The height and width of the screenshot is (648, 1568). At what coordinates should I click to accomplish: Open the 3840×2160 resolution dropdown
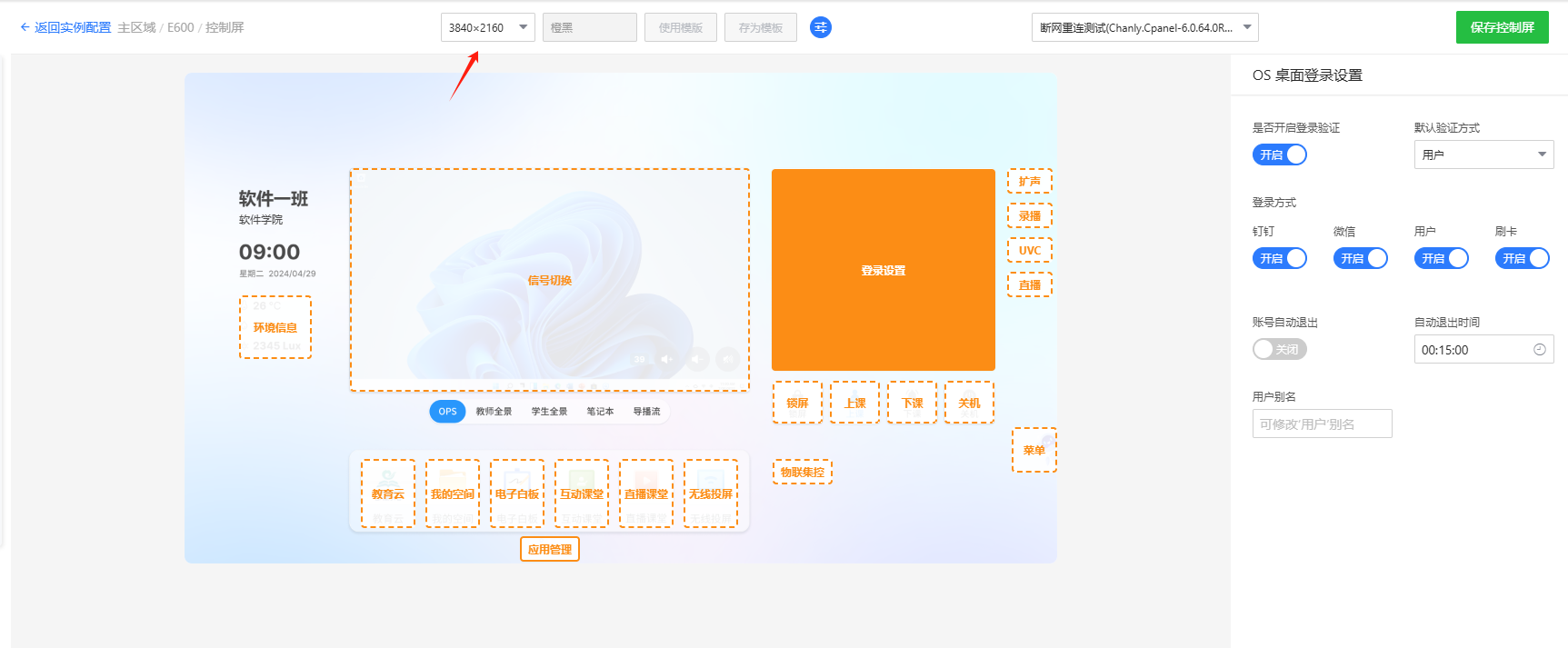[x=487, y=27]
